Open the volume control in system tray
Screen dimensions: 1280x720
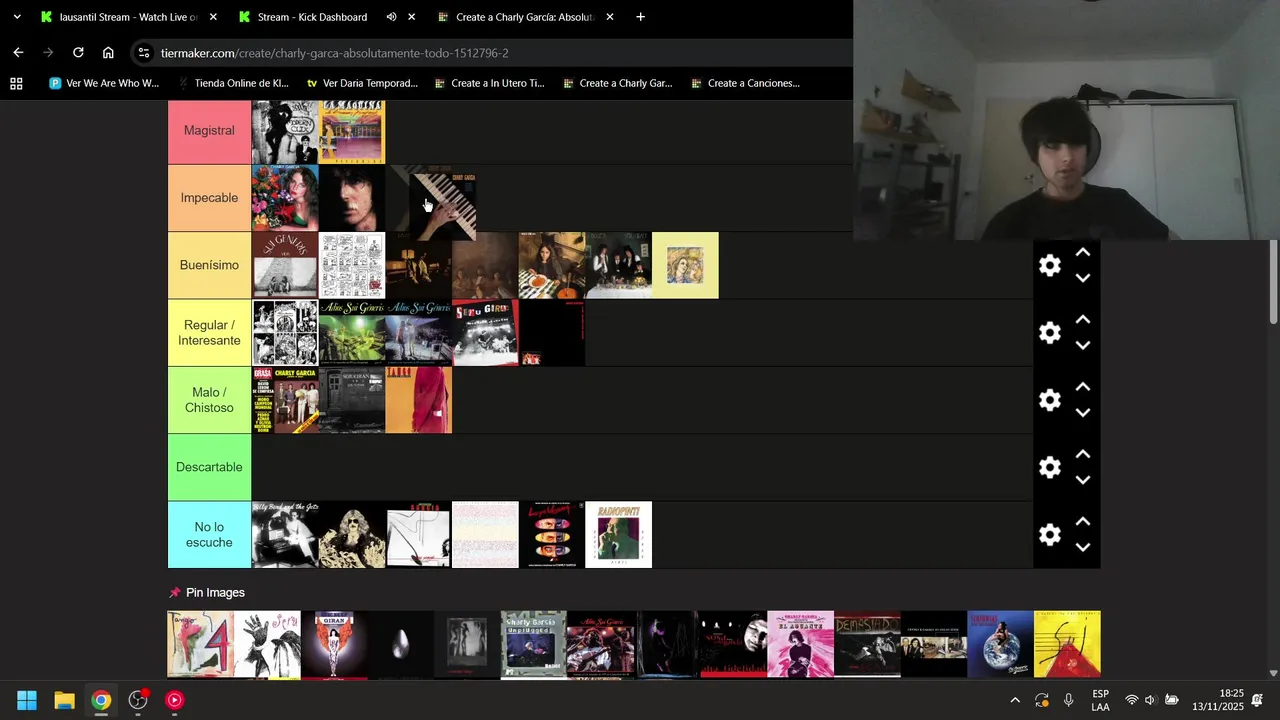[1150, 700]
